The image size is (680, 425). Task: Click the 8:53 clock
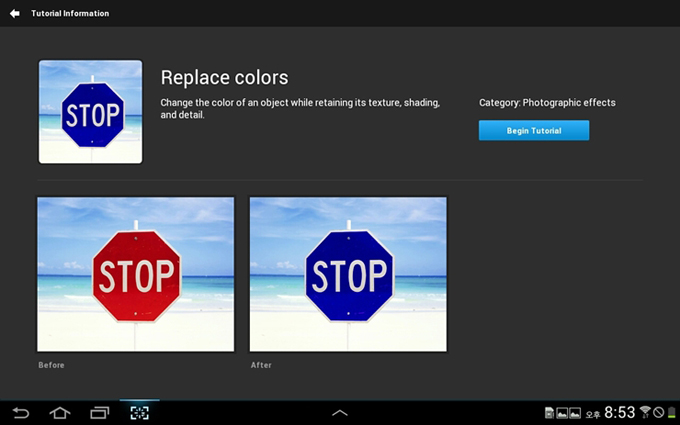point(620,412)
